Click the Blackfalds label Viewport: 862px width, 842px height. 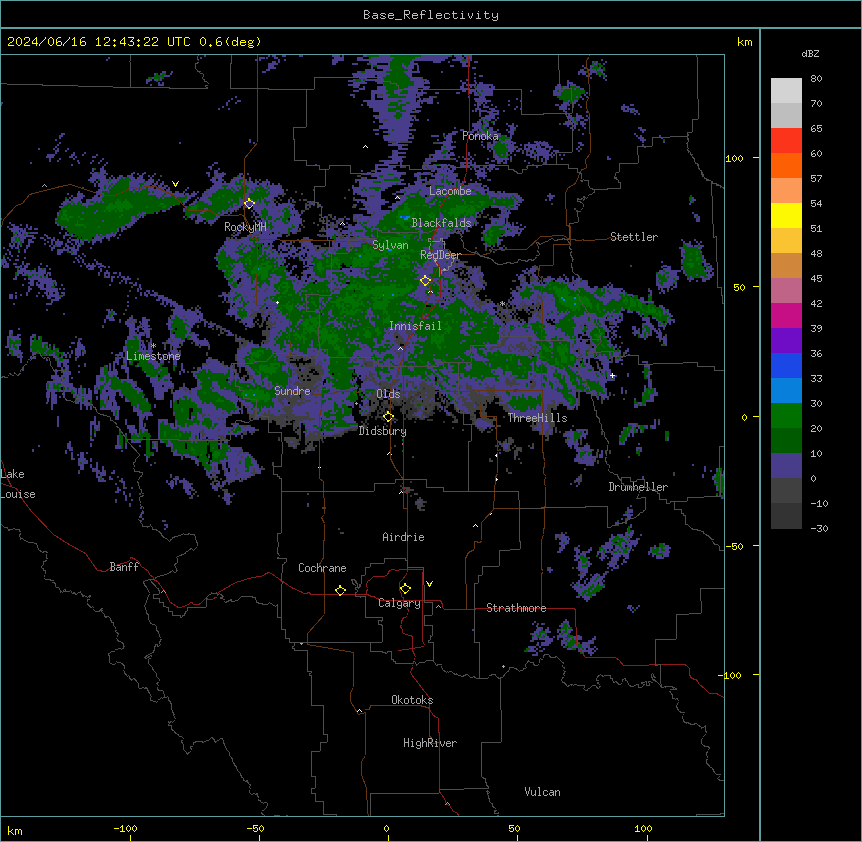click(441, 223)
